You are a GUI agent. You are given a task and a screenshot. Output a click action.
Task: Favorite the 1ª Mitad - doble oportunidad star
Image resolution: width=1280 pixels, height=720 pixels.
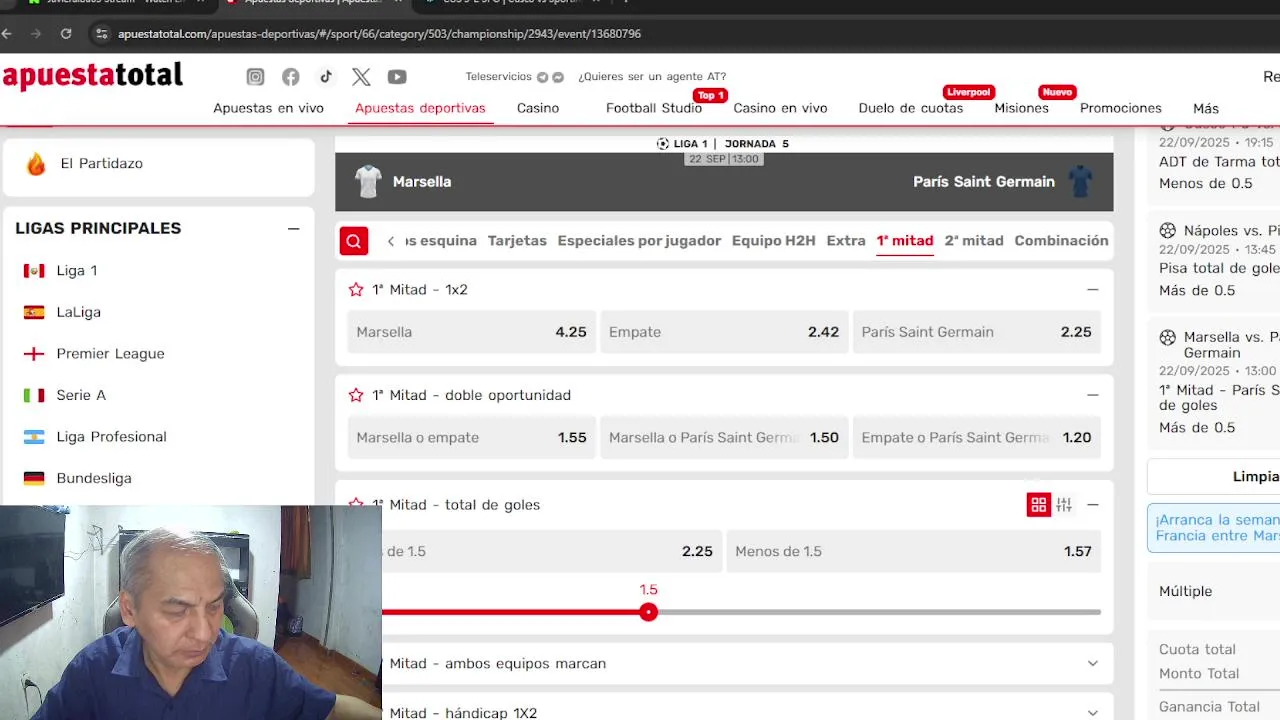click(x=356, y=395)
